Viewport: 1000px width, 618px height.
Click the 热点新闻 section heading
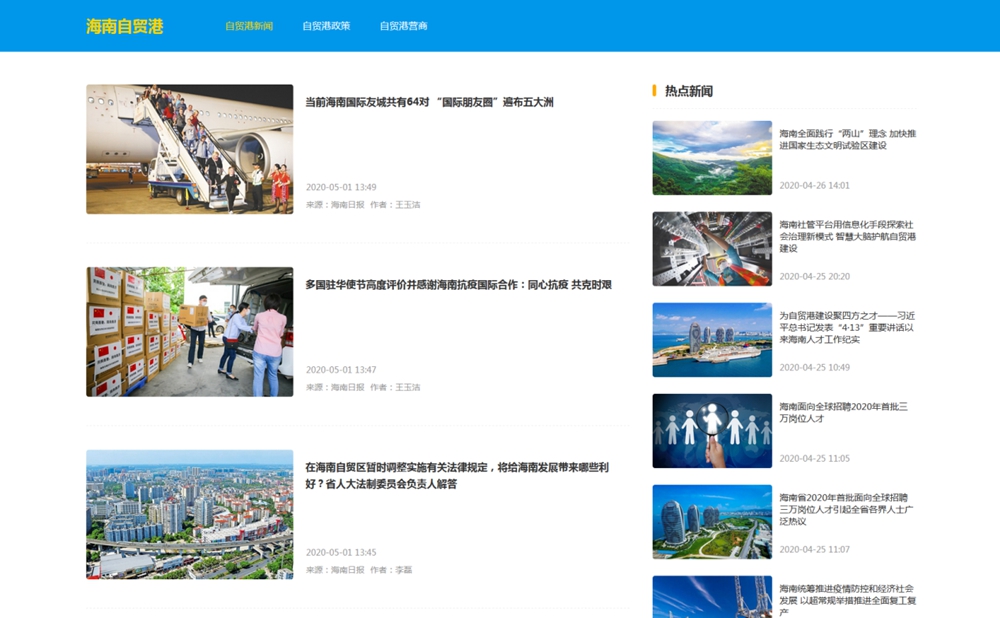click(x=689, y=91)
